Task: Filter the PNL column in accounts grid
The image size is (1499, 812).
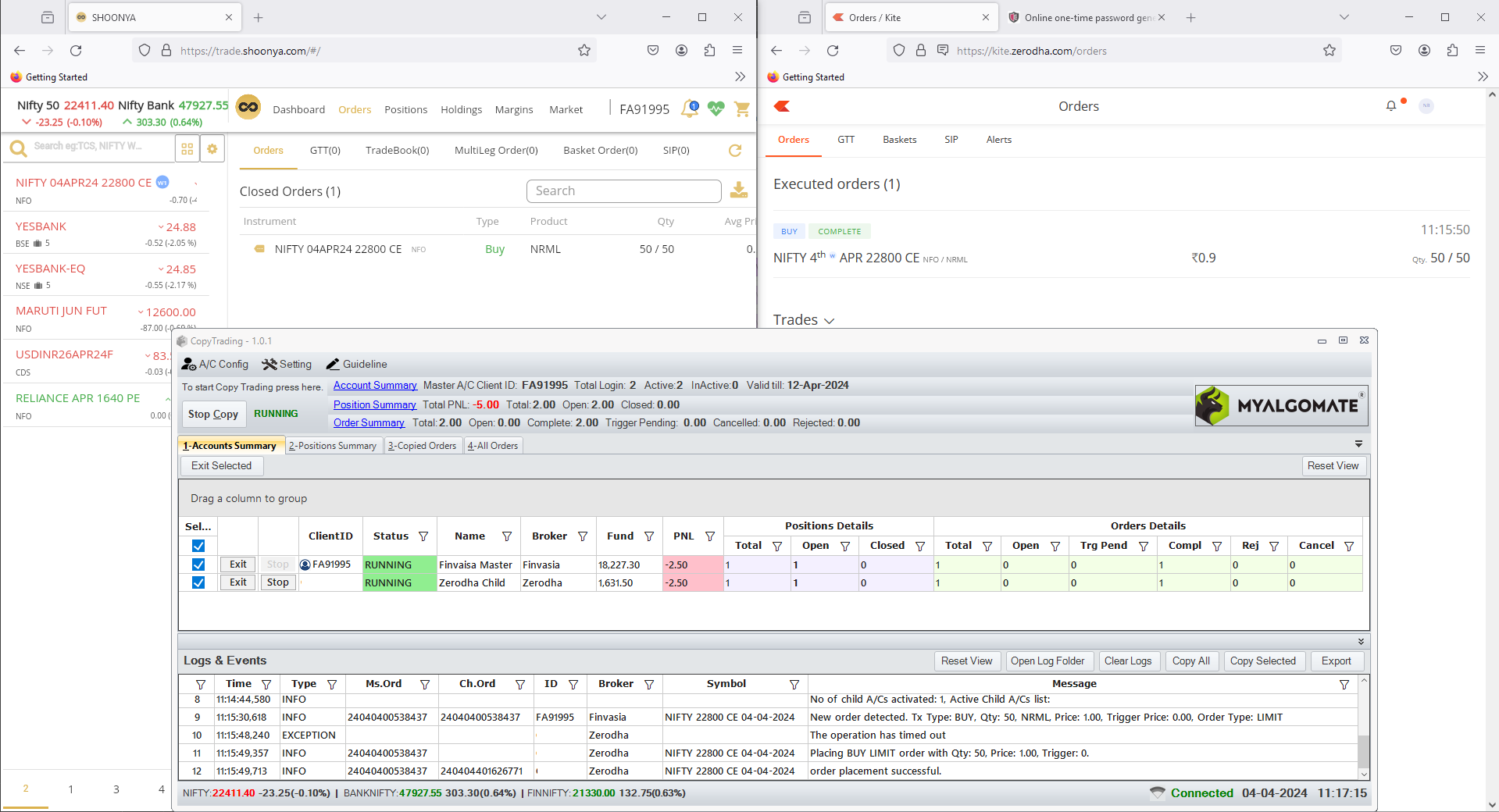Action: click(709, 536)
